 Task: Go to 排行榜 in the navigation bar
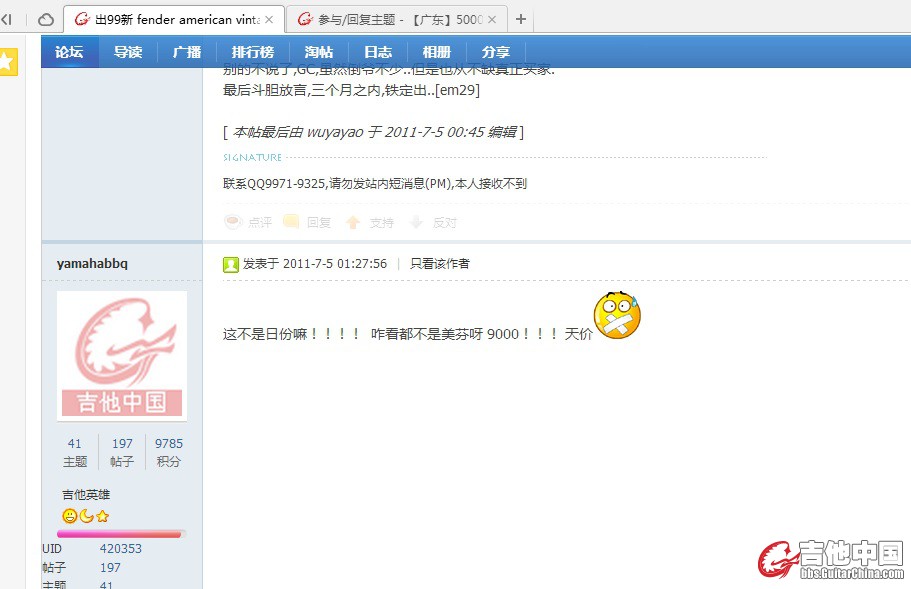tap(252, 52)
